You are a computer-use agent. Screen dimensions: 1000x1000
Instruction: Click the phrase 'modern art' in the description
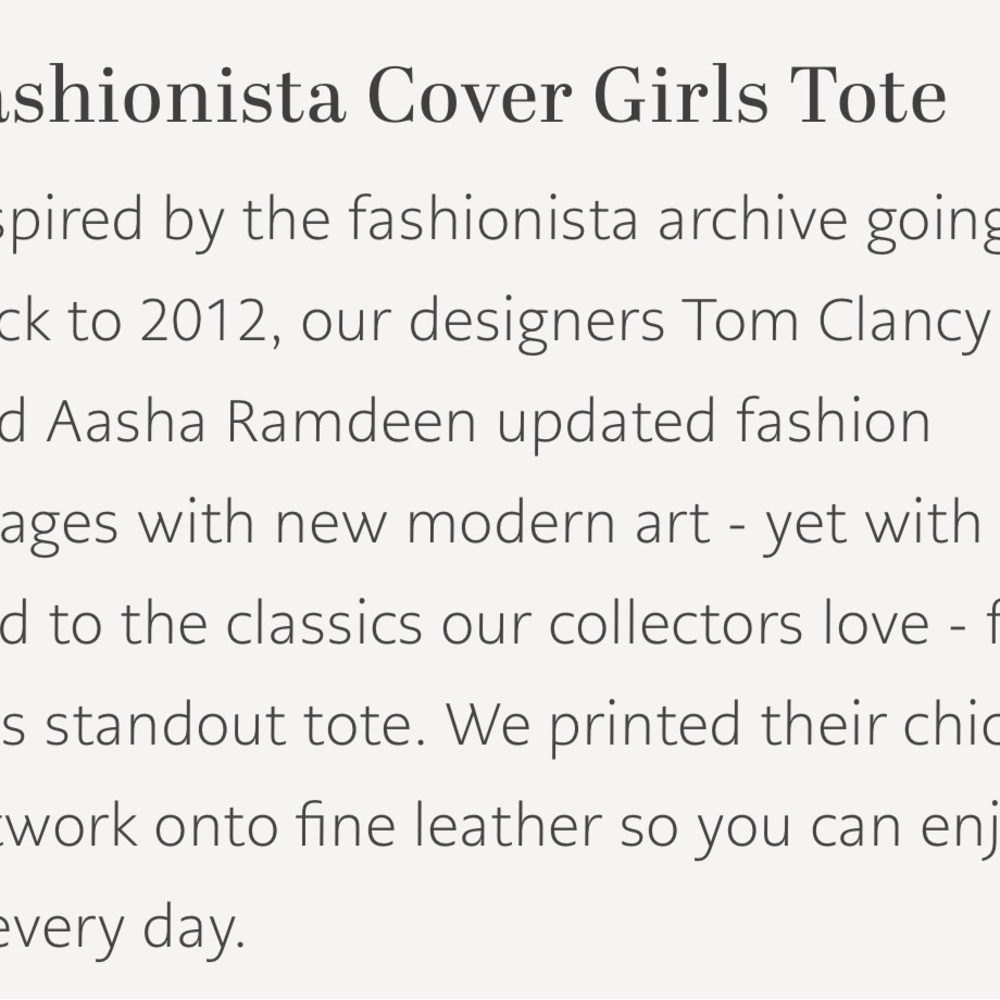[x=558, y=523]
